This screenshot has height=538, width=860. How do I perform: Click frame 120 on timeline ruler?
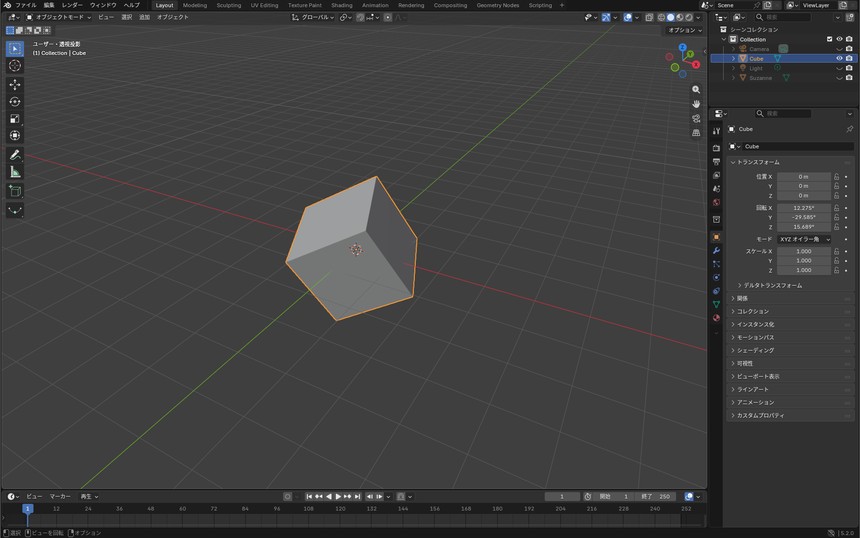pyautogui.click(x=341, y=508)
